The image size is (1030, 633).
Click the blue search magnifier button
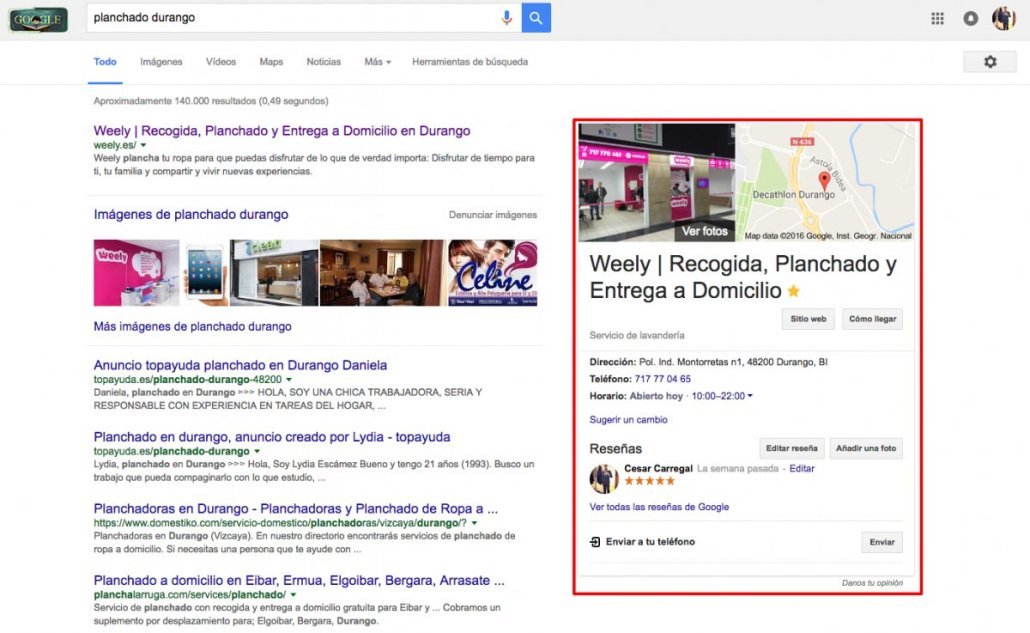(536, 18)
